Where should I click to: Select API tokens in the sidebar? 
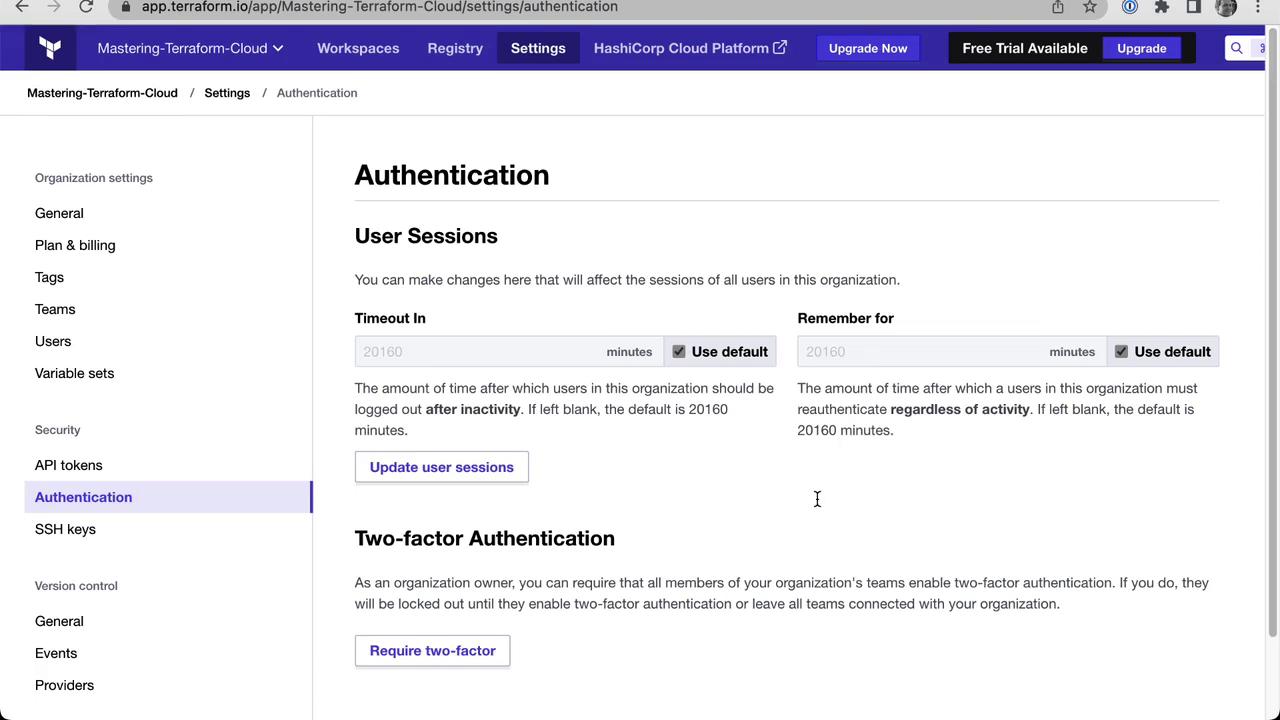68,465
